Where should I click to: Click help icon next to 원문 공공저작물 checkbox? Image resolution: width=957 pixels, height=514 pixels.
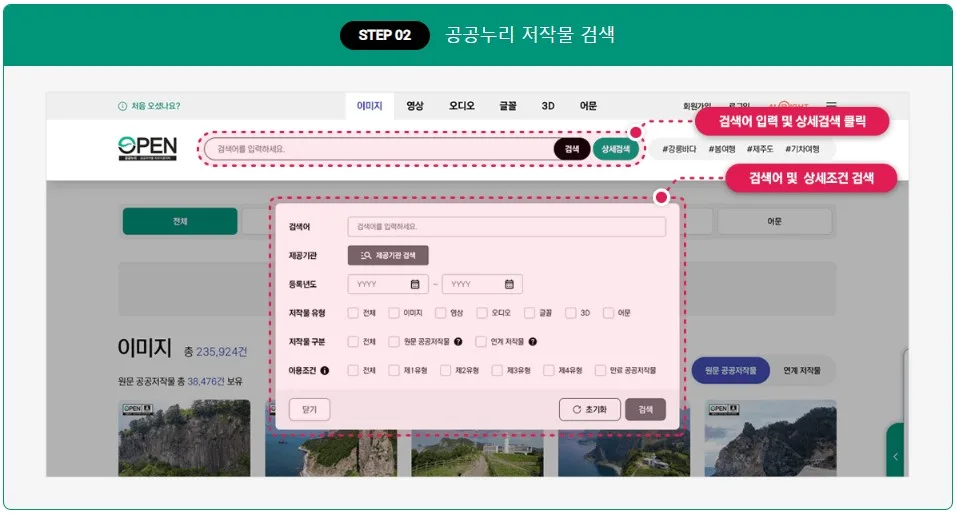[458, 342]
